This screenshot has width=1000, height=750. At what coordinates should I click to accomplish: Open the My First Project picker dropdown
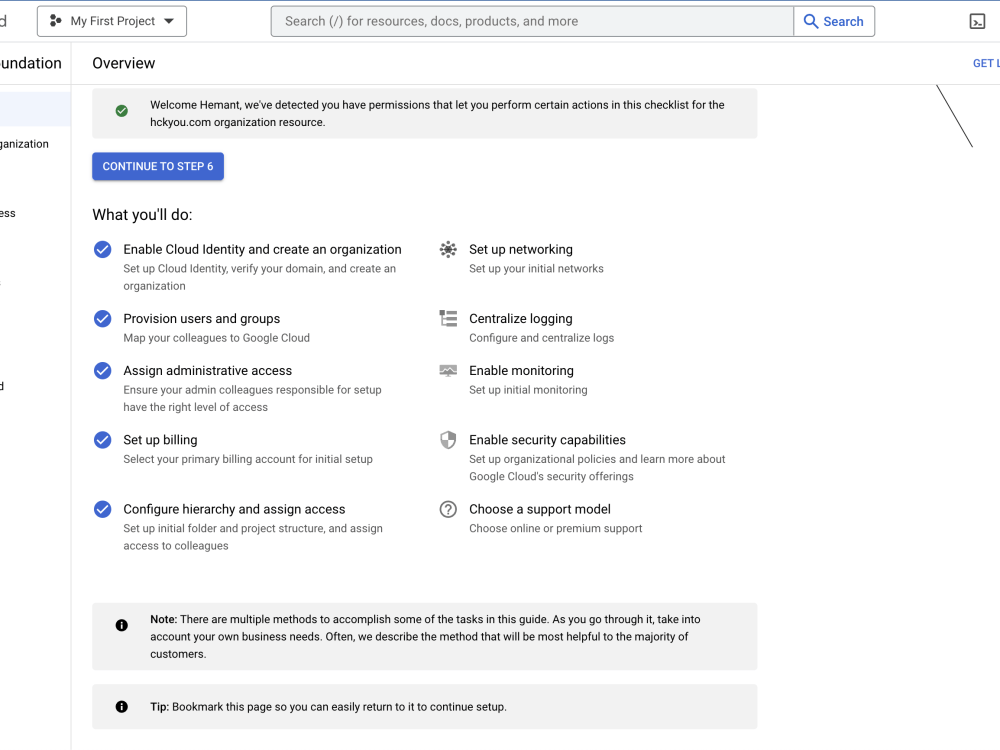111,20
